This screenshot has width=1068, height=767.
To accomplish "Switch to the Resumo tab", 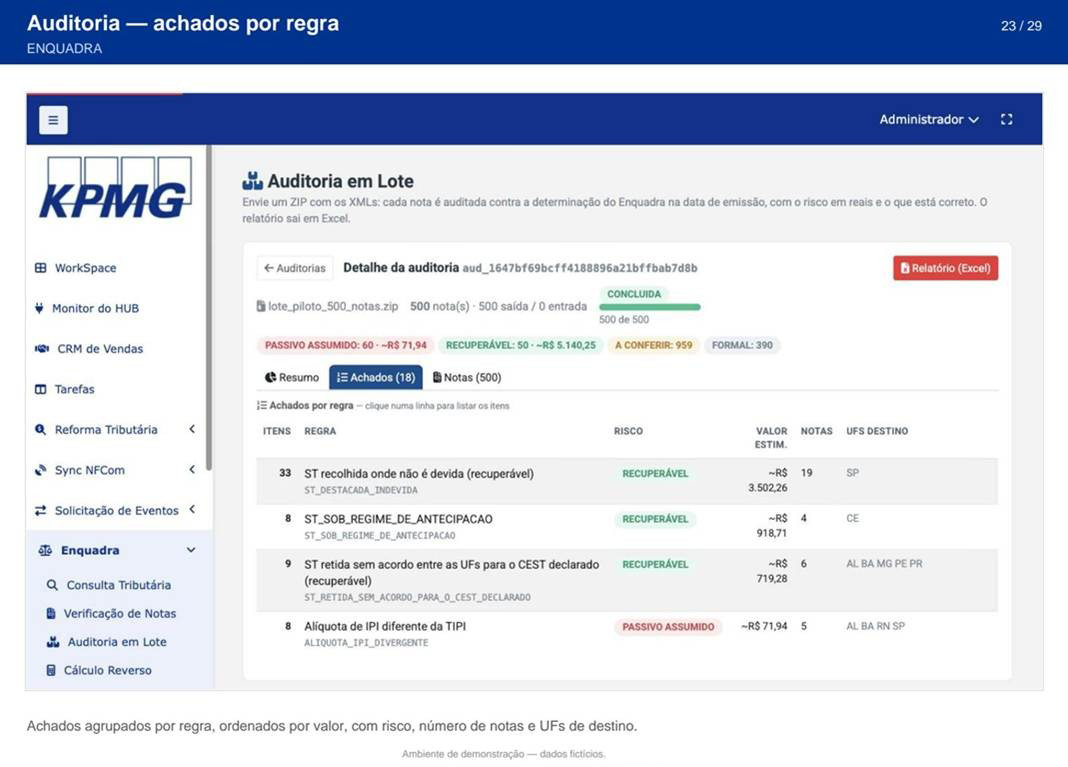I will (x=292, y=377).
